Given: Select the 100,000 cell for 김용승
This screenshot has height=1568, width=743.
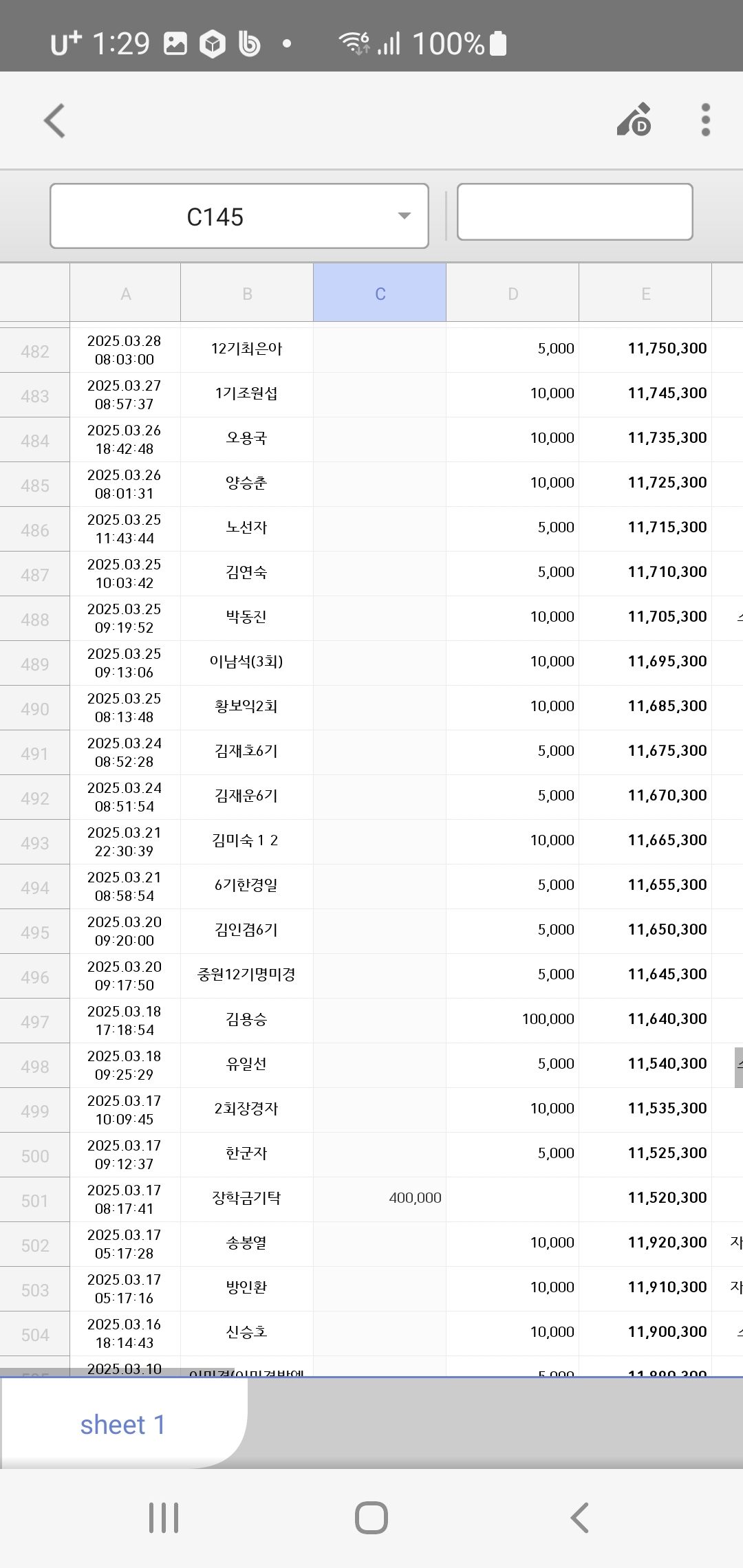Looking at the screenshot, I should (x=513, y=1019).
